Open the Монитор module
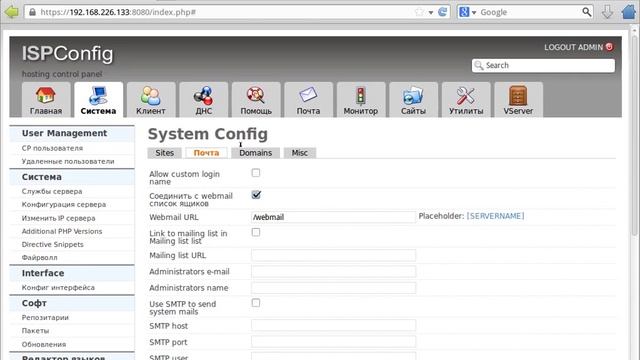The height and width of the screenshot is (360, 640). coord(361,100)
